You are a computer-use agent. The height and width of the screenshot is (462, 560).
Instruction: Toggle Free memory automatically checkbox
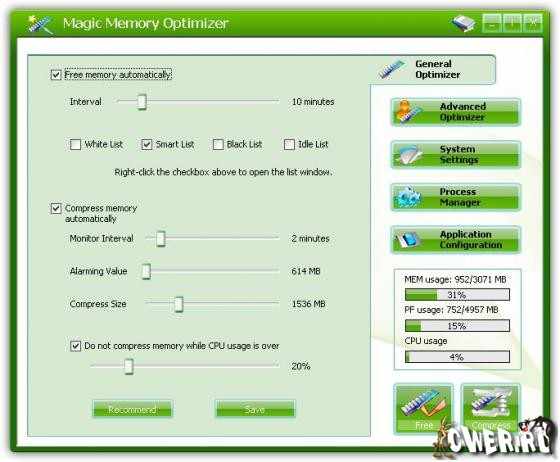(56, 75)
